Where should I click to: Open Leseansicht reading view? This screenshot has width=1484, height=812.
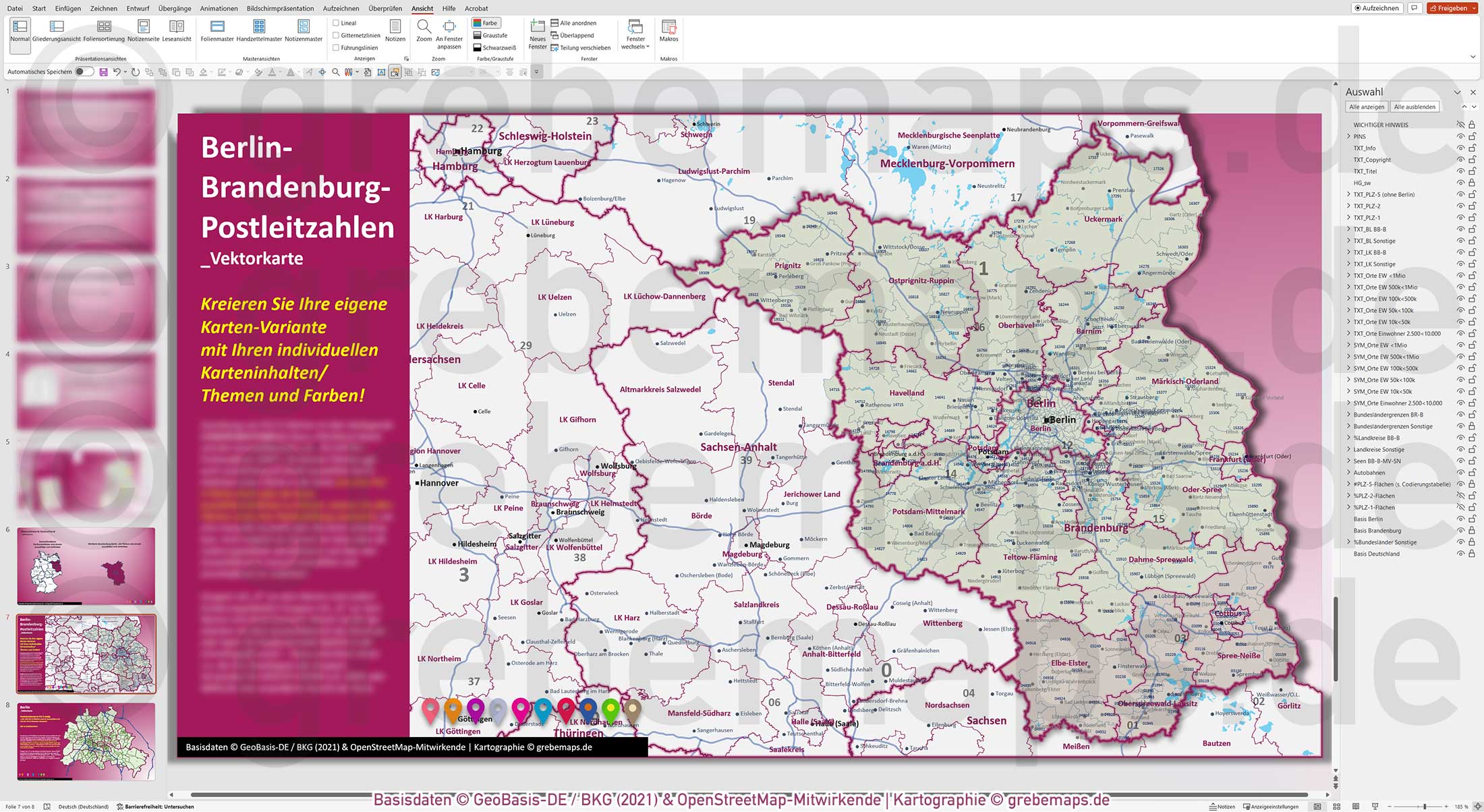[x=177, y=28]
